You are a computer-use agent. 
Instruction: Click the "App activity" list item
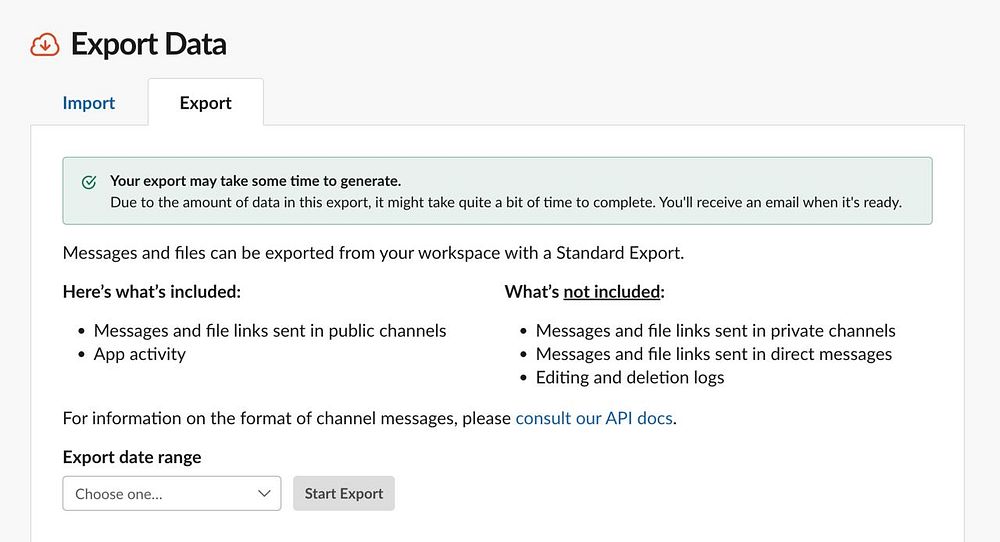(140, 354)
